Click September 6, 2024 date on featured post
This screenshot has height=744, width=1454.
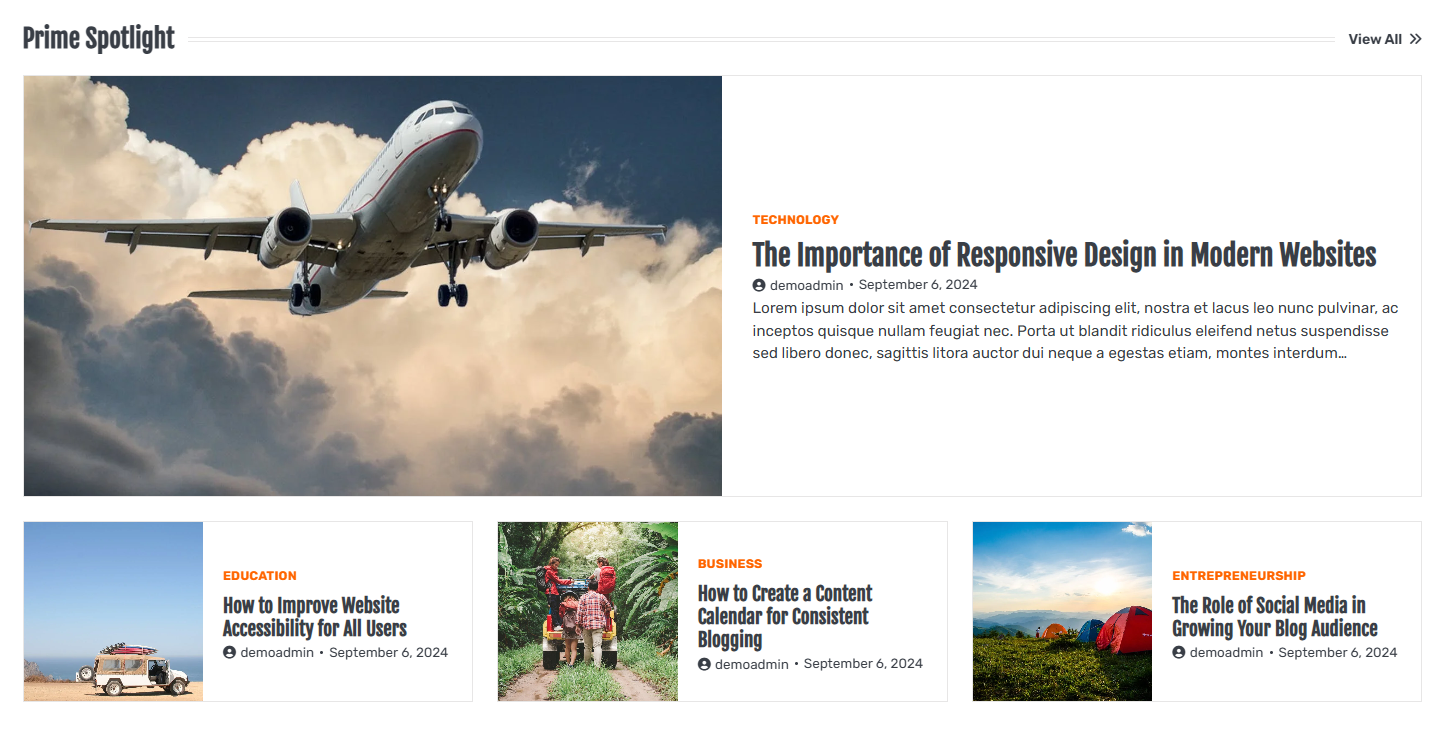[x=918, y=285]
